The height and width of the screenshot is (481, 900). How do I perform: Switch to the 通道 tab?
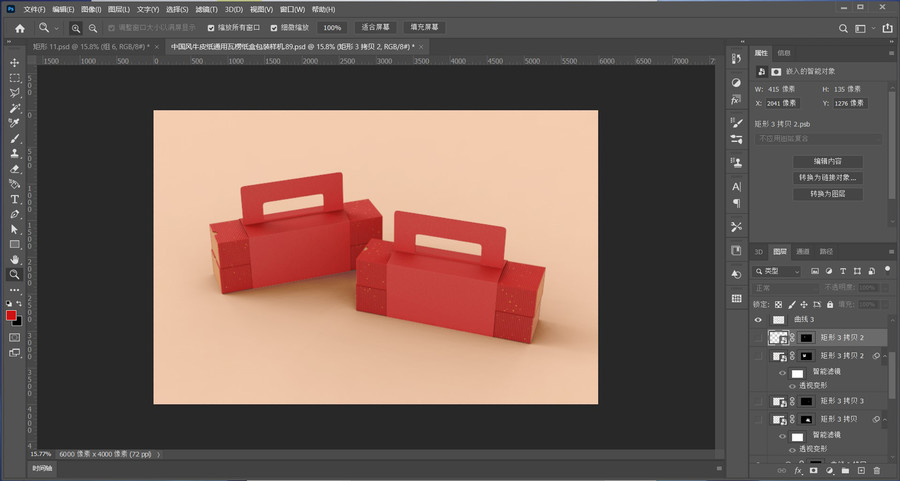click(802, 251)
